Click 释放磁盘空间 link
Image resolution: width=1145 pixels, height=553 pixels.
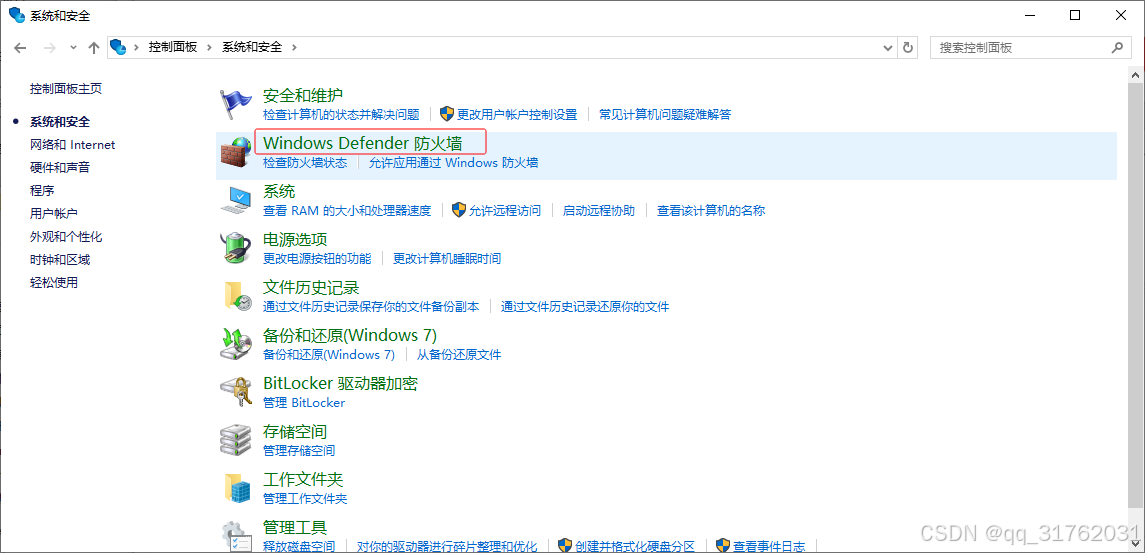pos(299,546)
